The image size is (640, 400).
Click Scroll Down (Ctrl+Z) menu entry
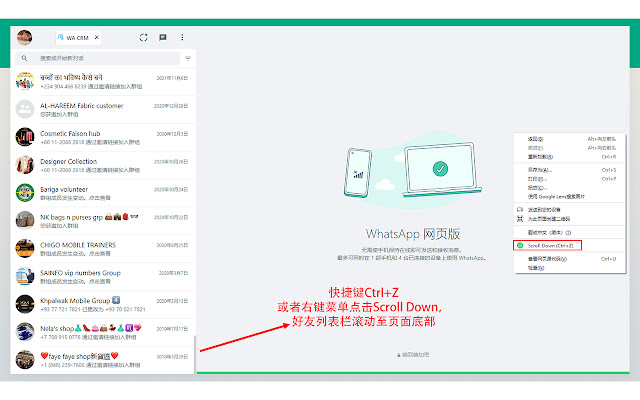[548, 246]
